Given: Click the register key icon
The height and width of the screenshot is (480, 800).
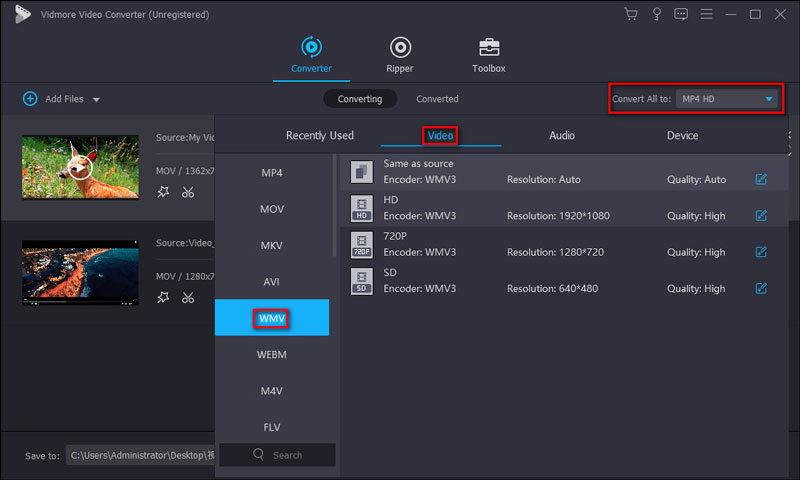Looking at the screenshot, I should click(x=657, y=14).
